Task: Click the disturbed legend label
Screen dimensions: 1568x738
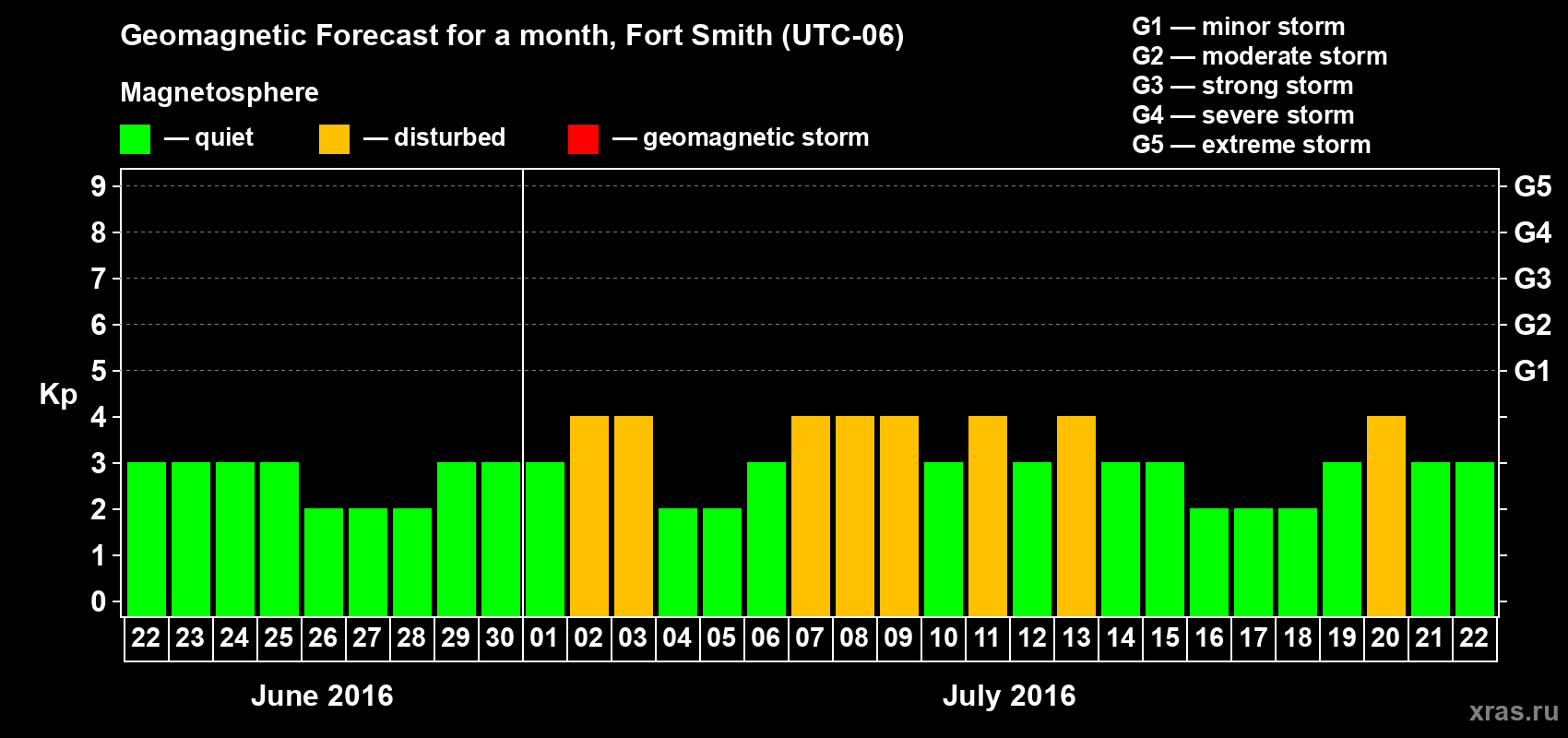Action: coord(449,137)
